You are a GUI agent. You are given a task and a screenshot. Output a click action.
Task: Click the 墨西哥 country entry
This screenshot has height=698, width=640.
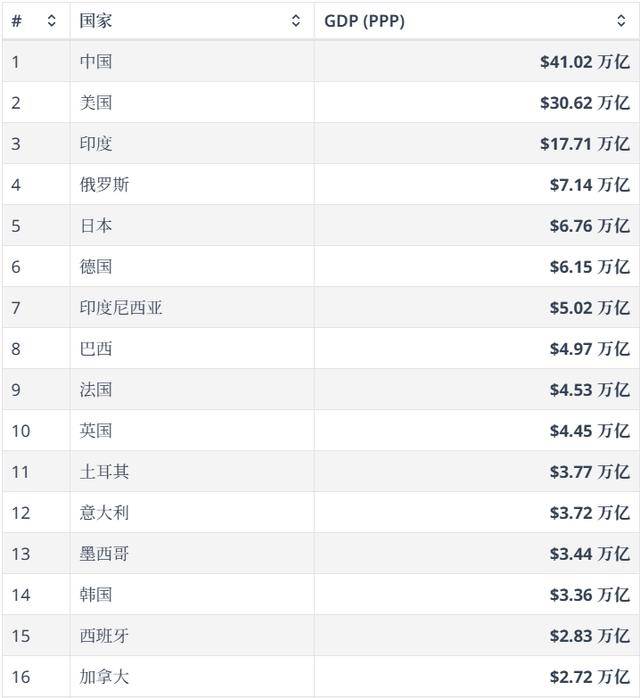104,554
